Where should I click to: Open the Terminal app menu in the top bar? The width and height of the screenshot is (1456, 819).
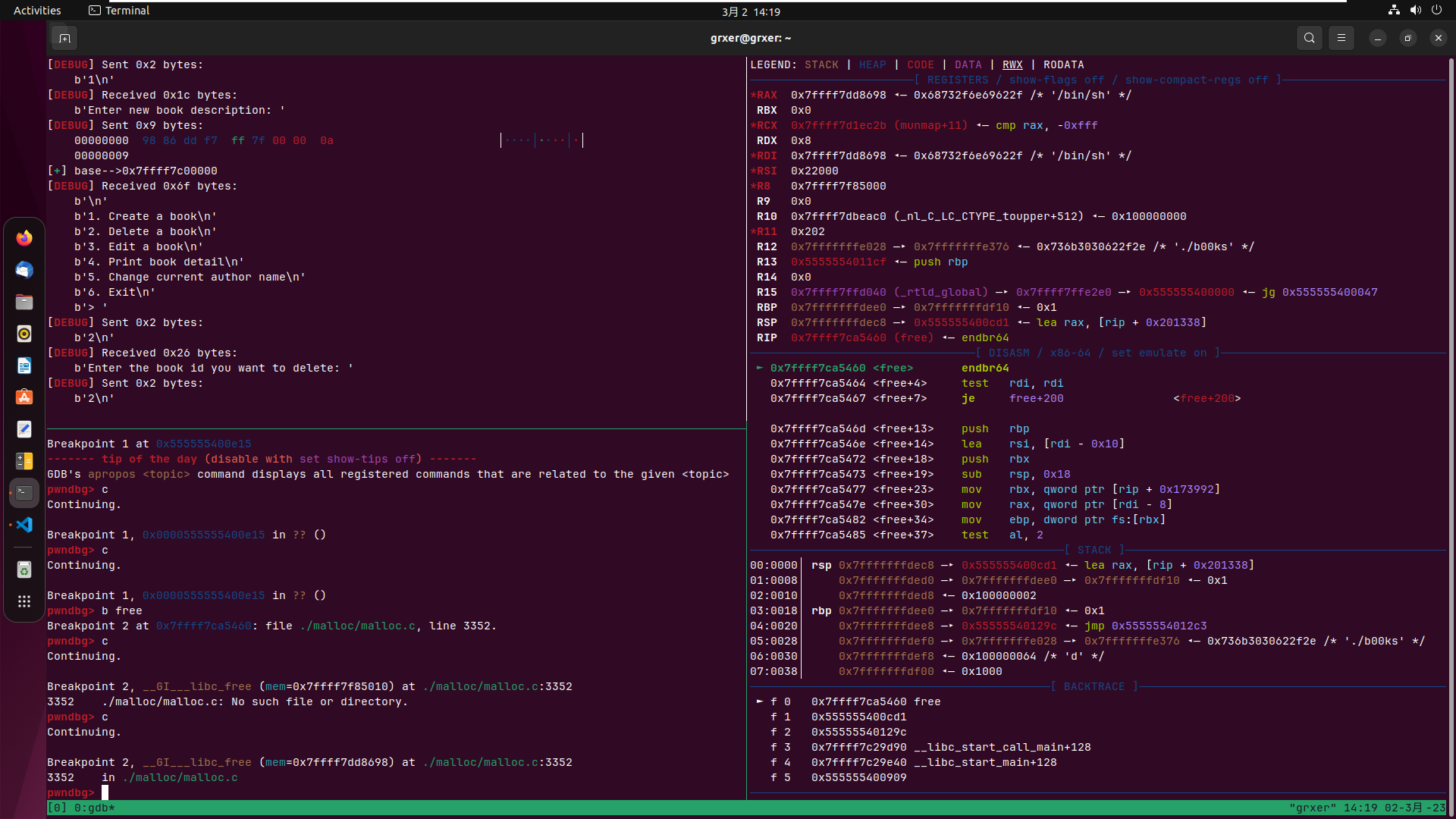click(119, 11)
